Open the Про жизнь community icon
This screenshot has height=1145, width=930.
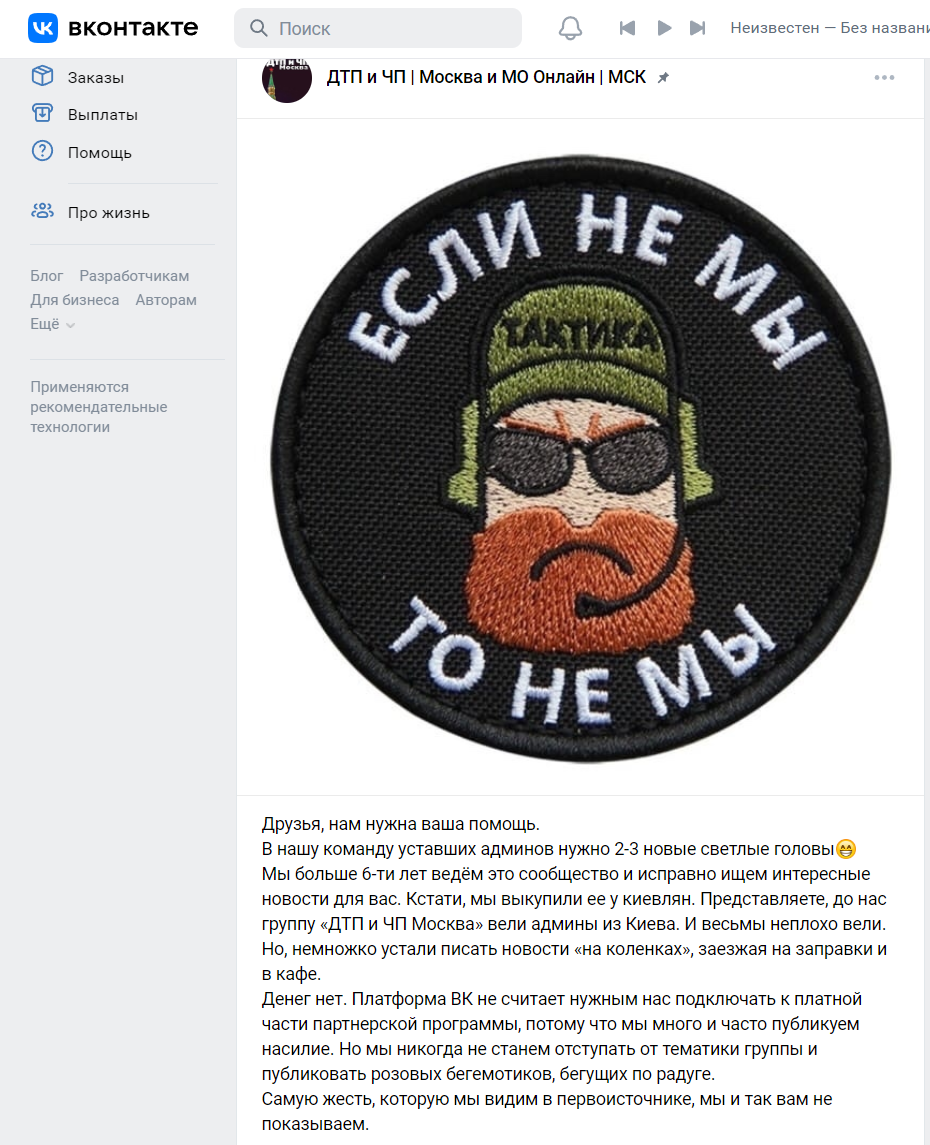42,212
